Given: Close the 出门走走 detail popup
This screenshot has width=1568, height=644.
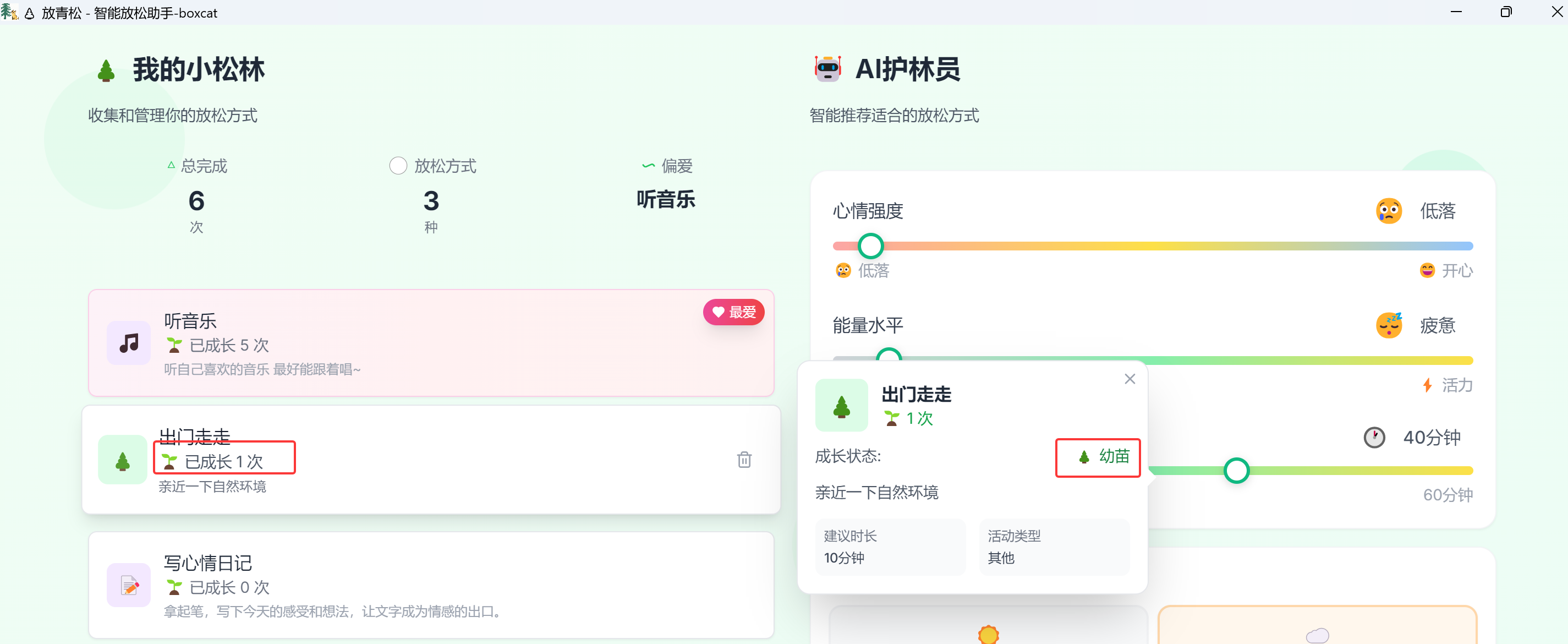Looking at the screenshot, I should click(x=1130, y=379).
